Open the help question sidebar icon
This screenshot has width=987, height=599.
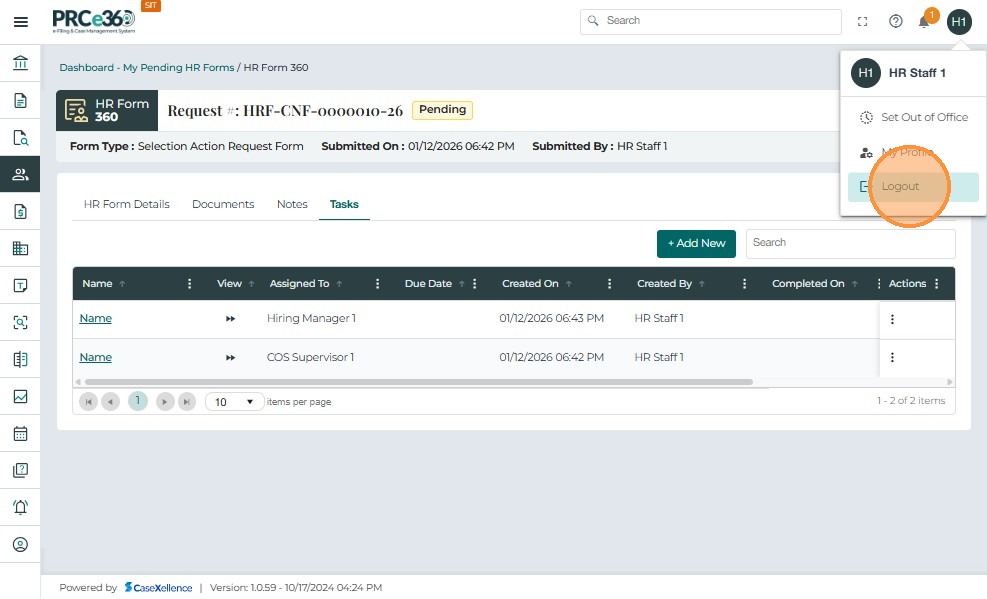pyautogui.click(x=20, y=470)
